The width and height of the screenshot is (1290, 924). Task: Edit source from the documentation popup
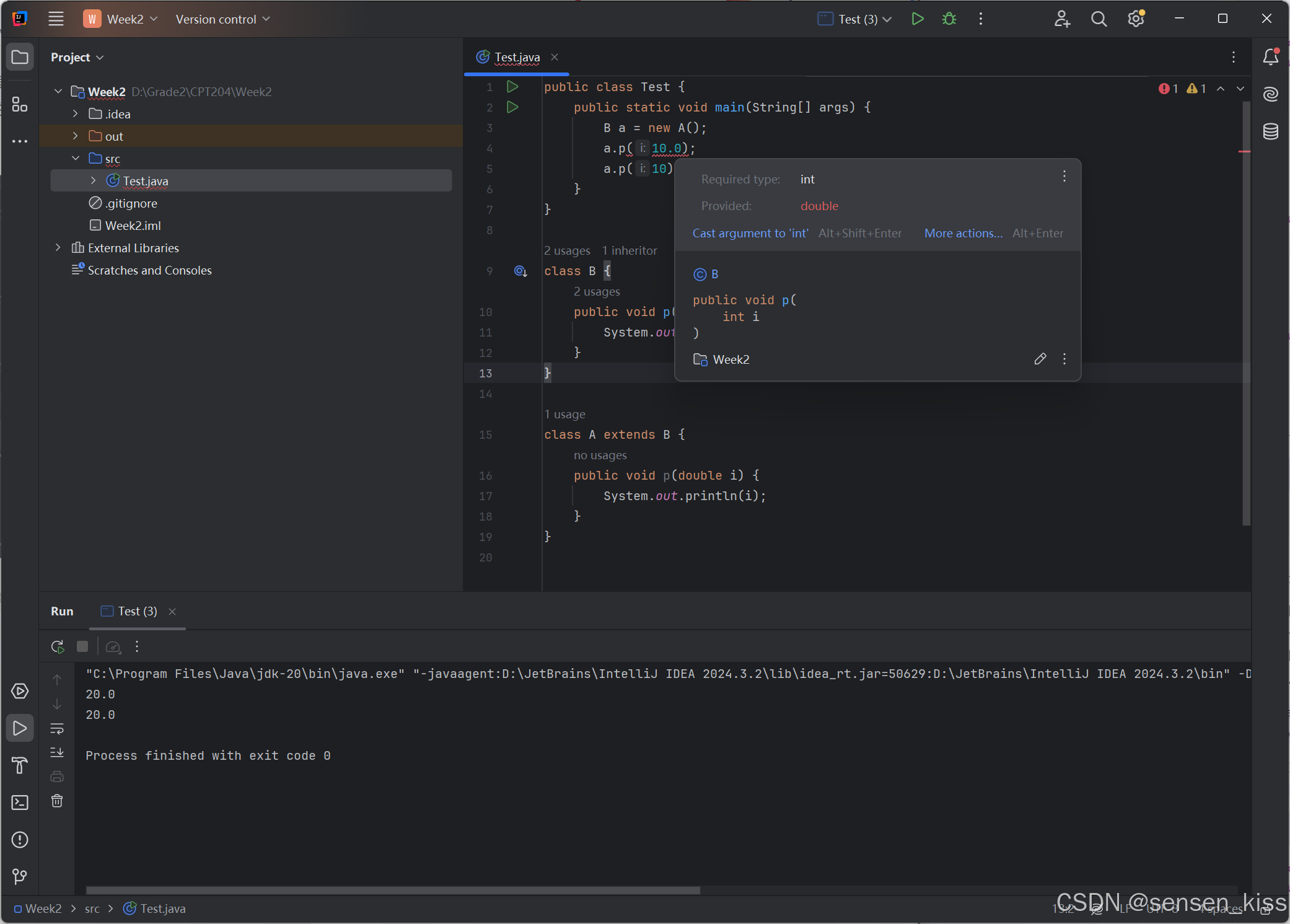pyautogui.click(x=1040, y=359)
